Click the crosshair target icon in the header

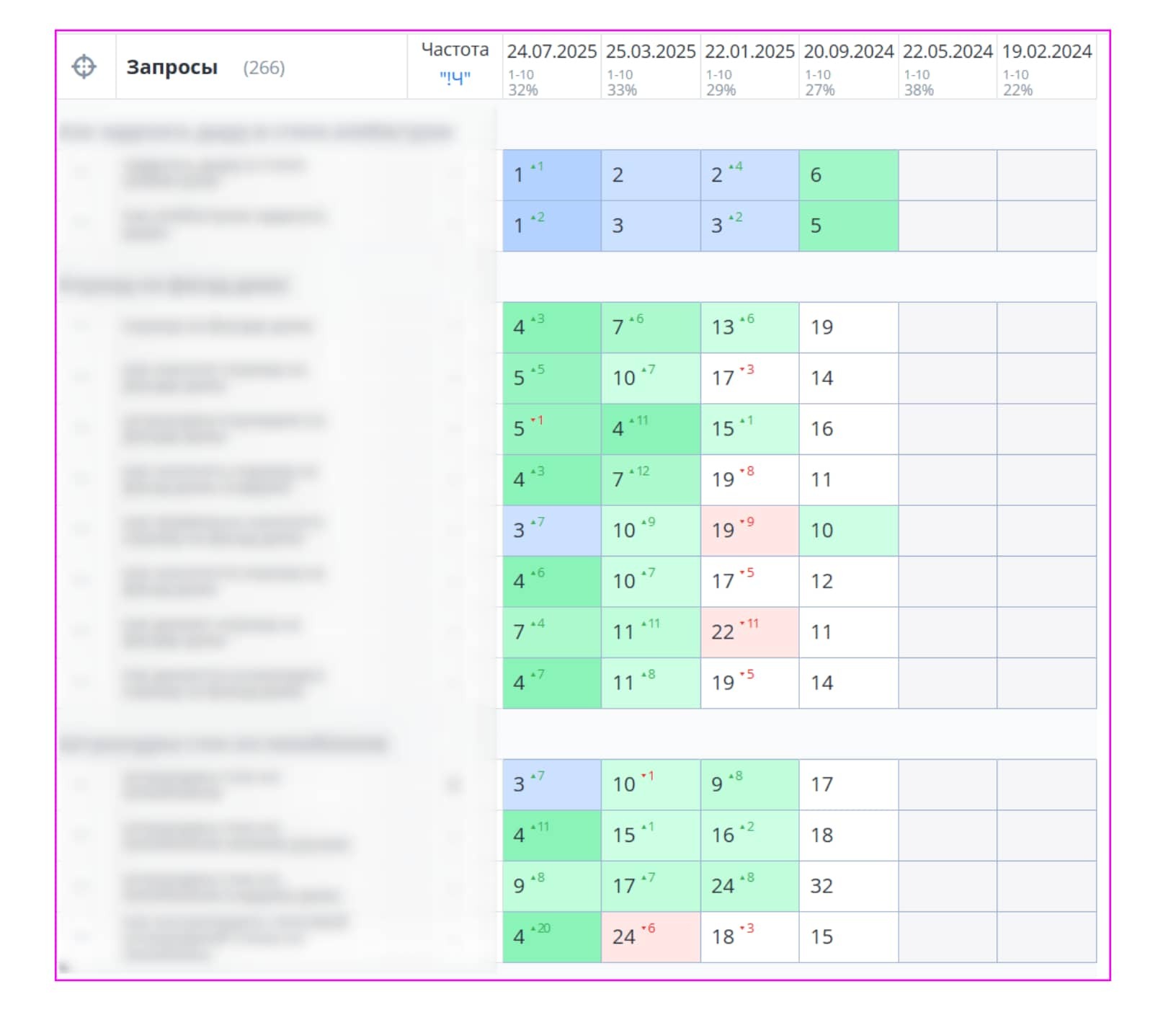tap(84, 67)
